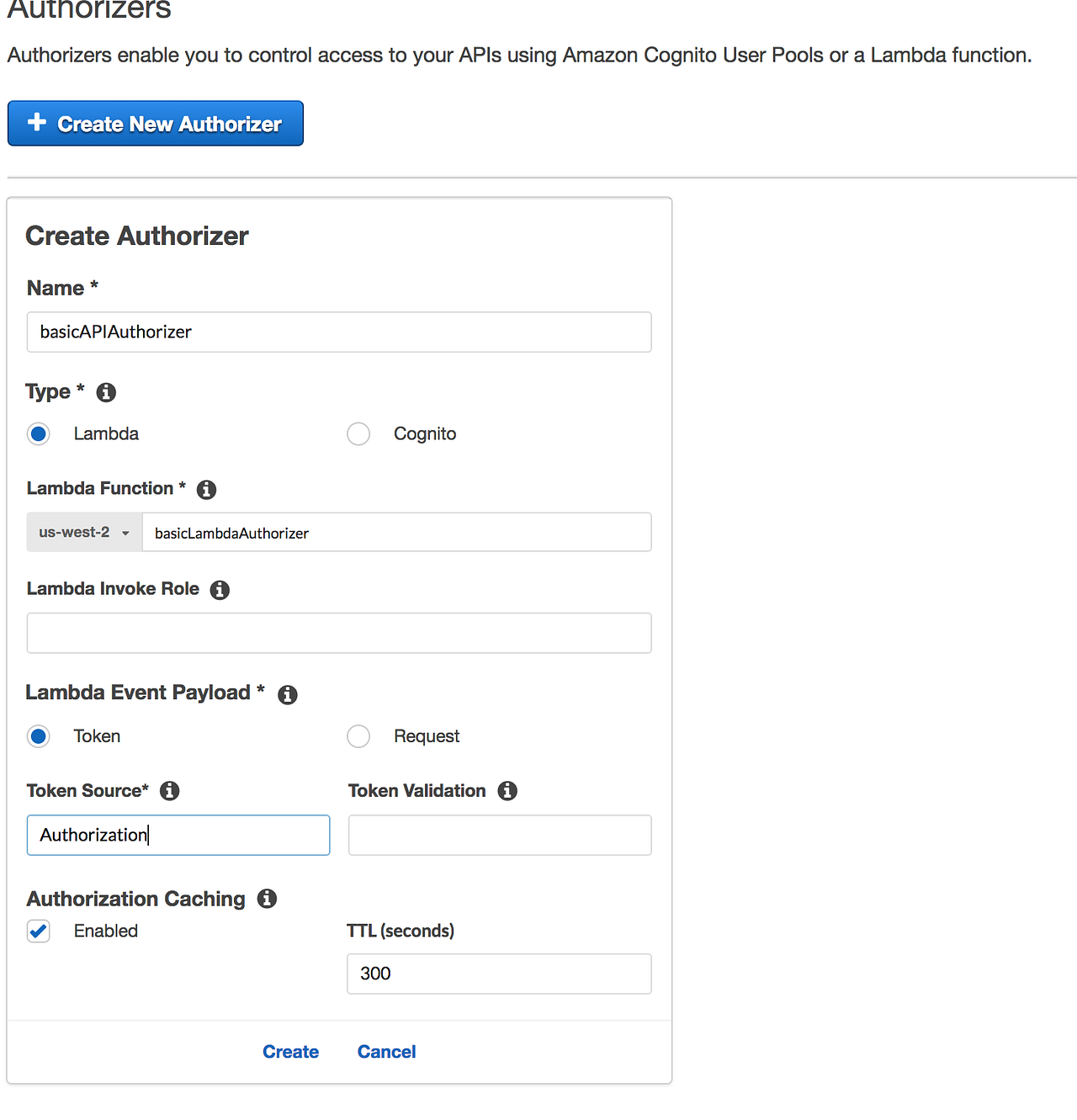The width and height of the screenshot is (1077, 1120).
Task: Cancel creating the authorizer
Action: (386, 1051)
